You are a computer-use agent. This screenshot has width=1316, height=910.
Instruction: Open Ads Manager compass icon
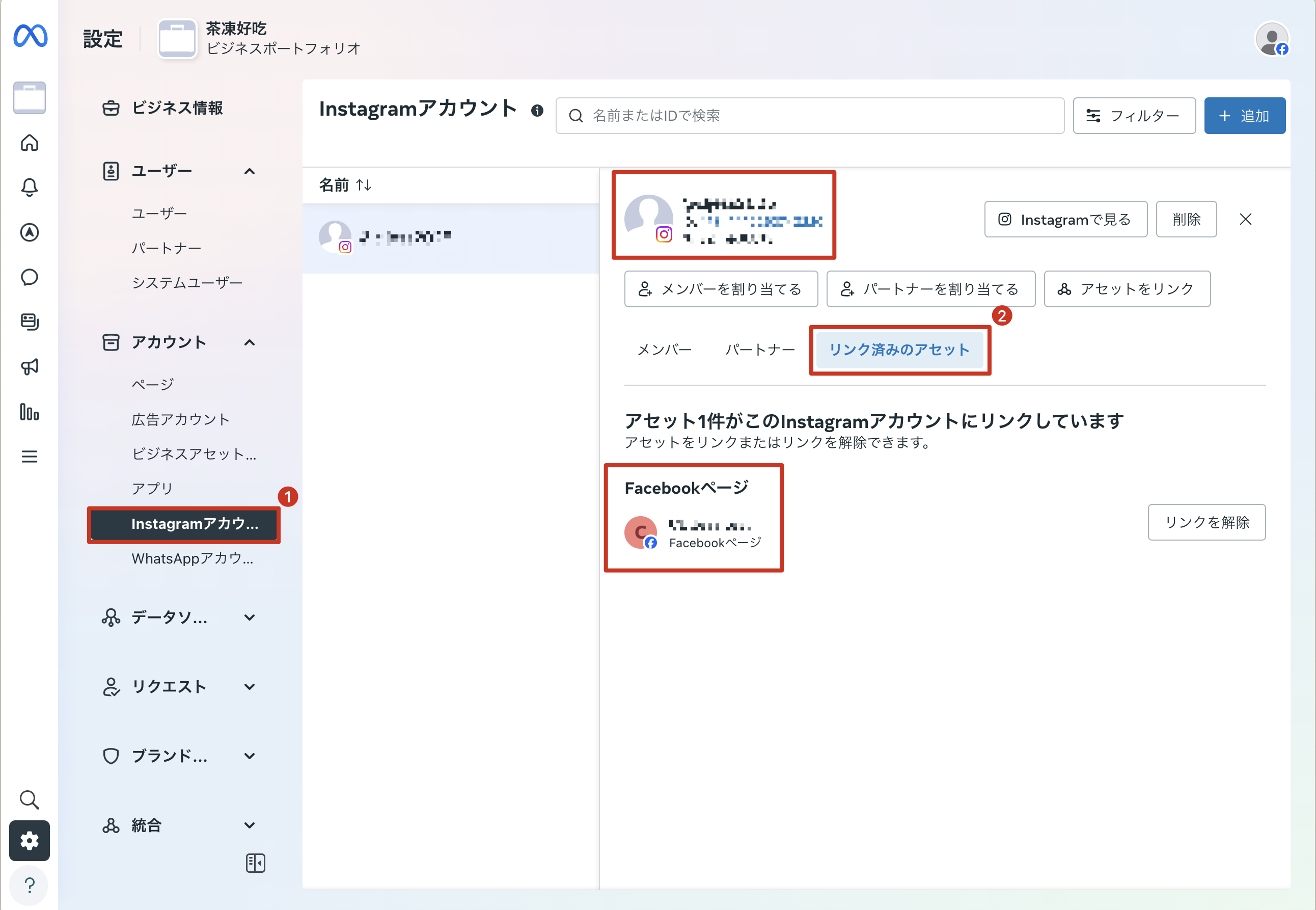tap(30, 233)
